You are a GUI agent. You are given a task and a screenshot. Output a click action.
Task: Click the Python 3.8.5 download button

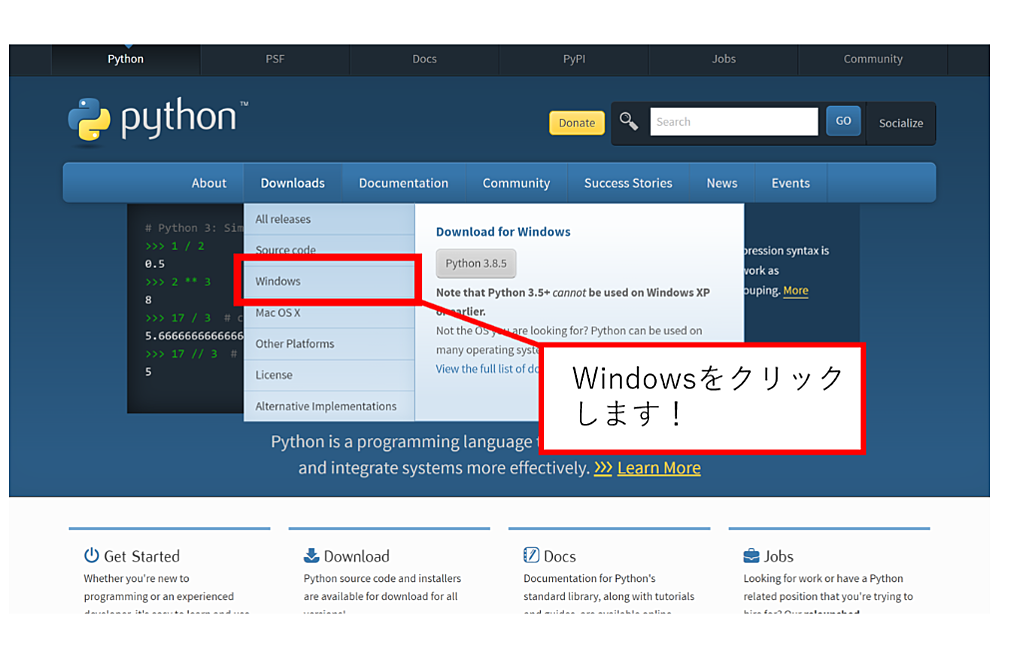[x=476, y=263]
